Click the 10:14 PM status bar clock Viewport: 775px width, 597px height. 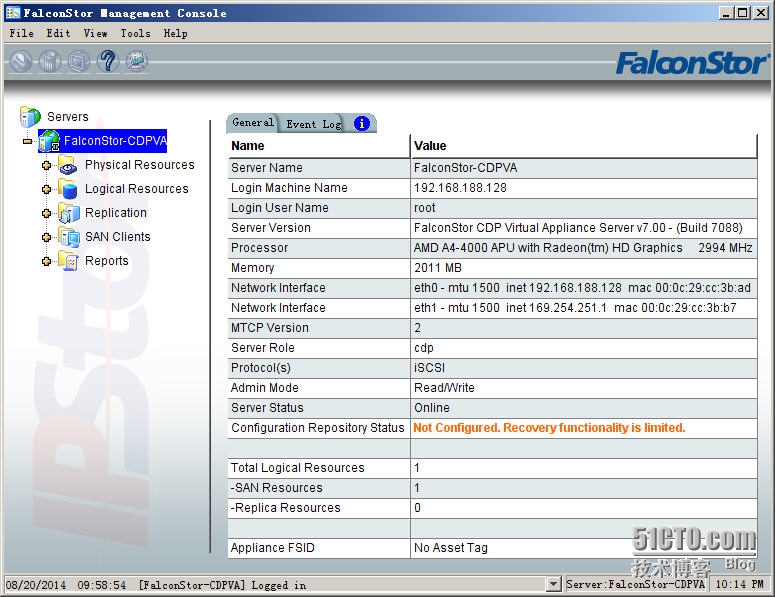(739, 584)
